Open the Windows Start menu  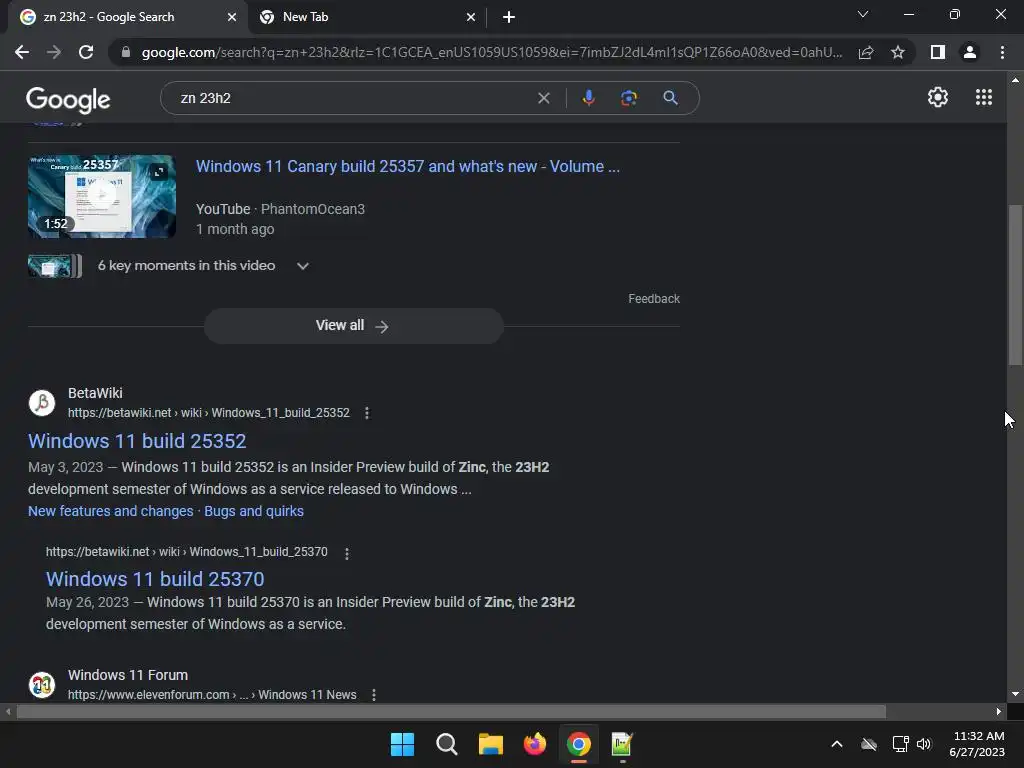pyautogui.click(x=402, y=744)
